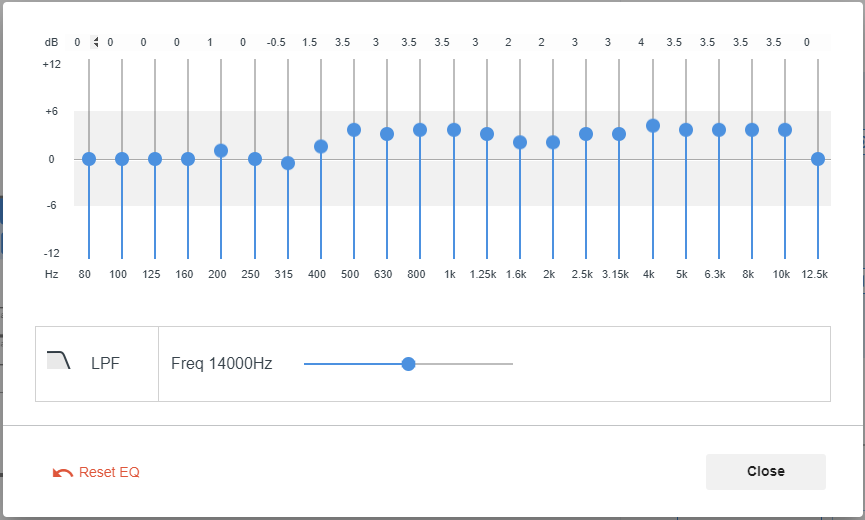Click the LPF low-pass filter curve icon

pyautogui.click(x=58, y=360)
